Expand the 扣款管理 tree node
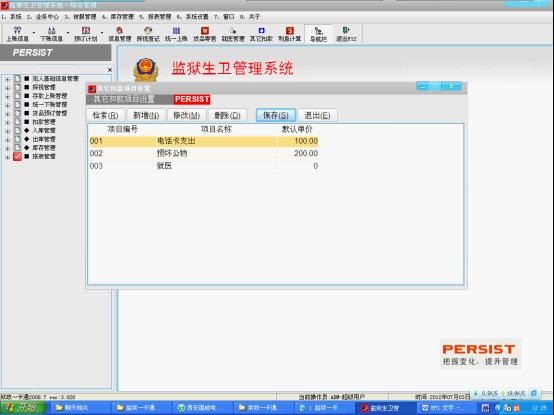 (x=7, y=123)
